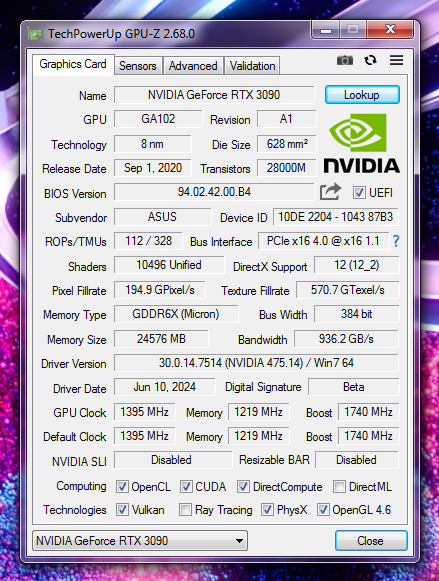Toggle the CUDA checkbox
Image resolution: width=439 pixels, height=581 pixels.
click(186, 487)
